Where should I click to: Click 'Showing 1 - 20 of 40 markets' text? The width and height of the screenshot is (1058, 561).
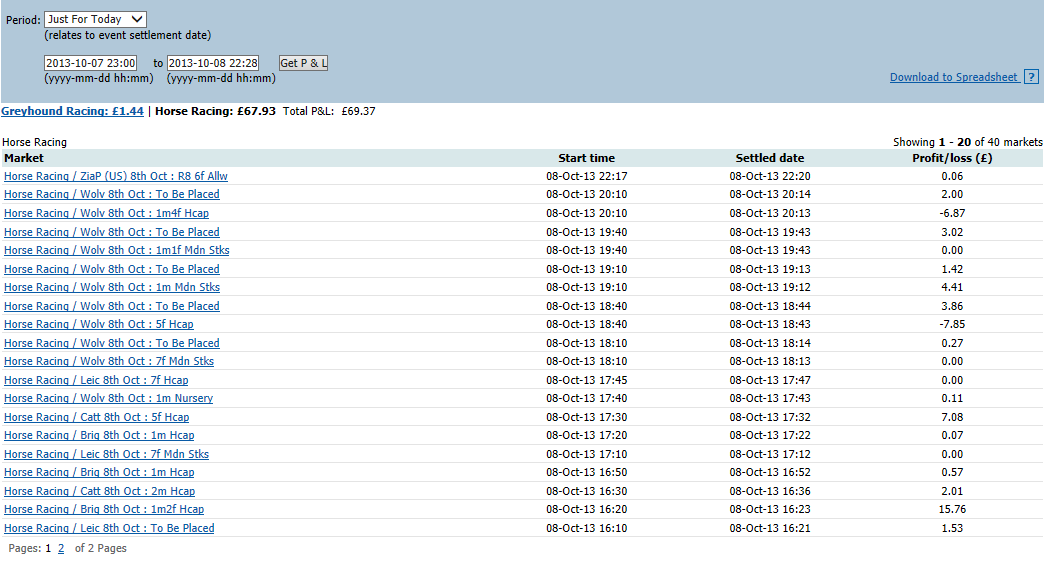tap(968, 142)
